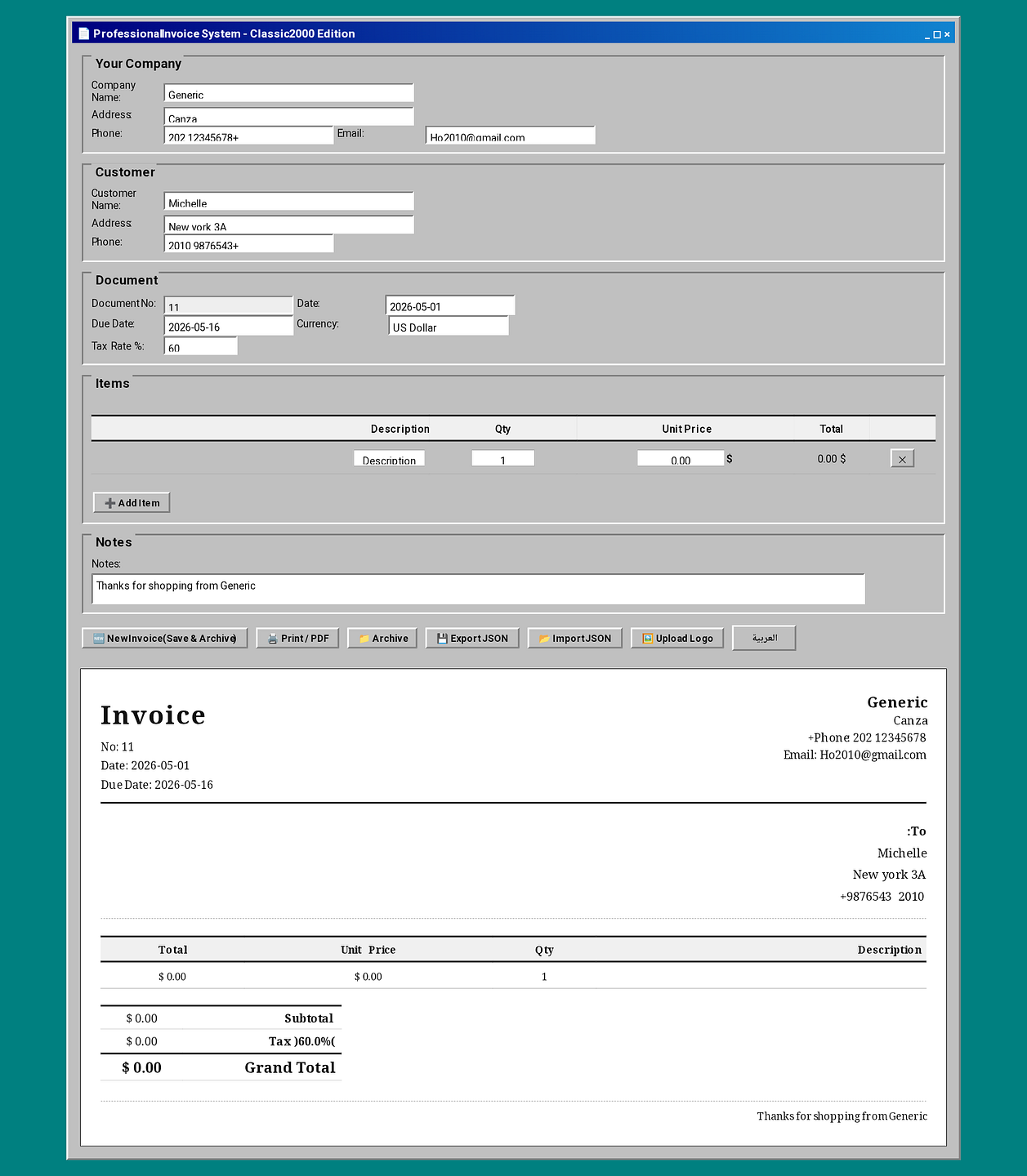1027x1176 pixels.
Task: Remove the item row with the X button
Action: [902, 459]
